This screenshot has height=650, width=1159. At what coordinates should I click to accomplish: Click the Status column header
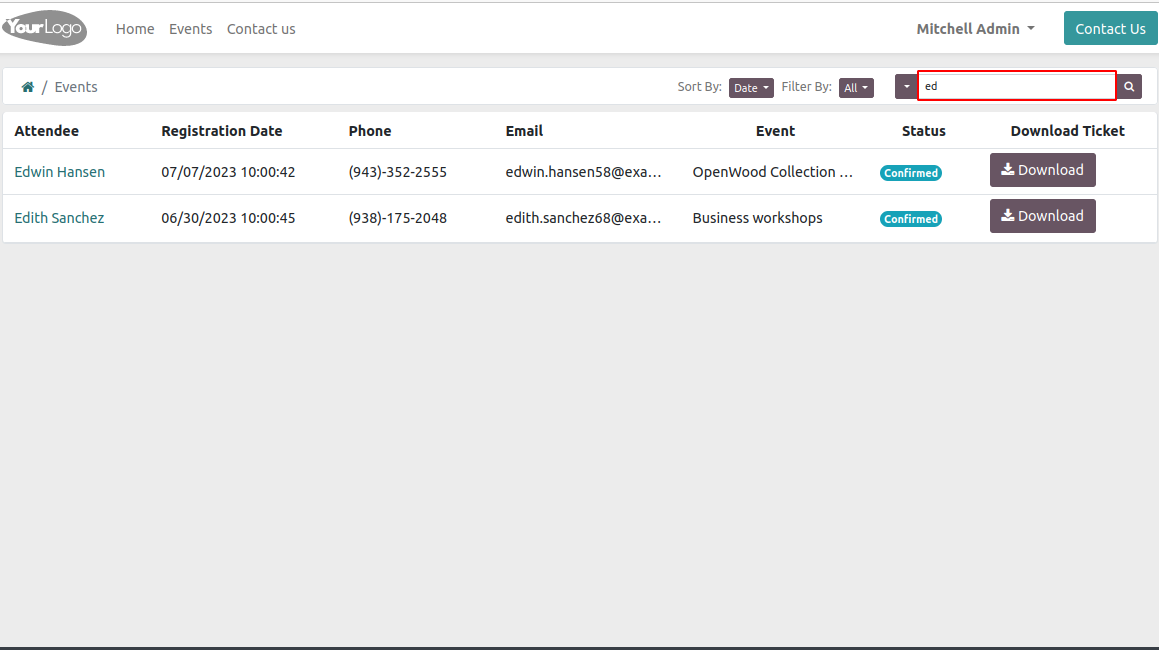924,131
